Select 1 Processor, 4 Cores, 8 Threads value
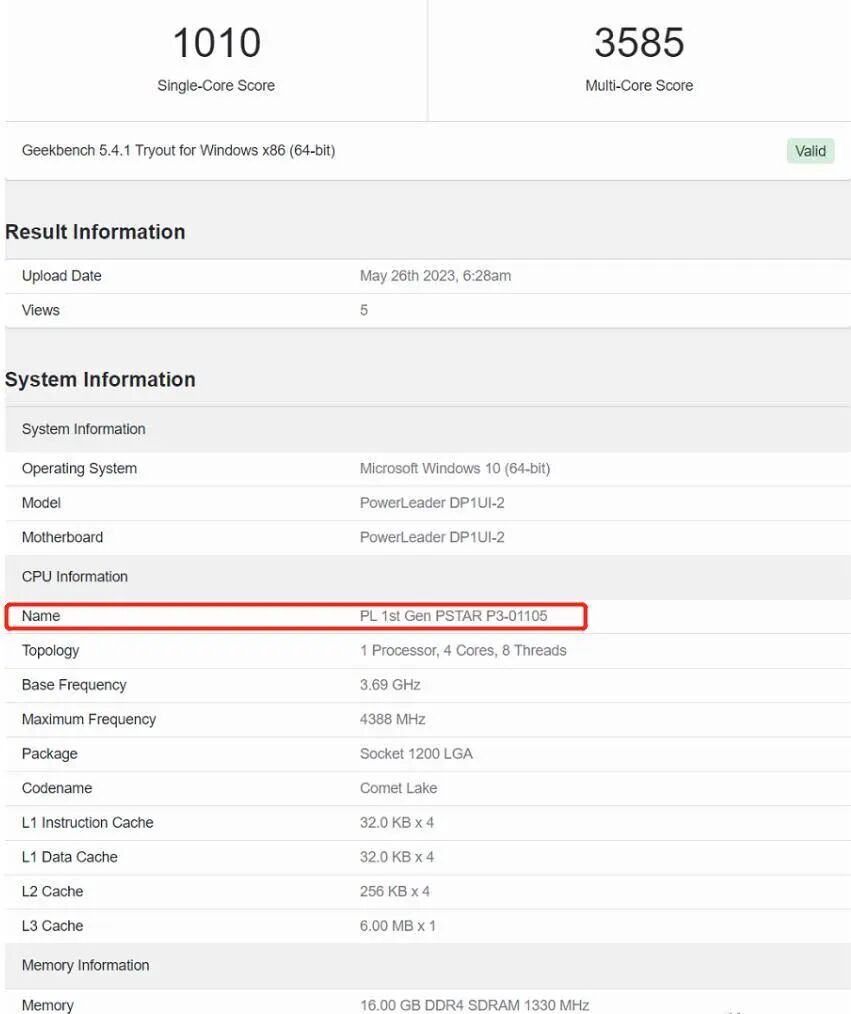The width and height of the screenshot is (851, 1014). coord(463,650)
